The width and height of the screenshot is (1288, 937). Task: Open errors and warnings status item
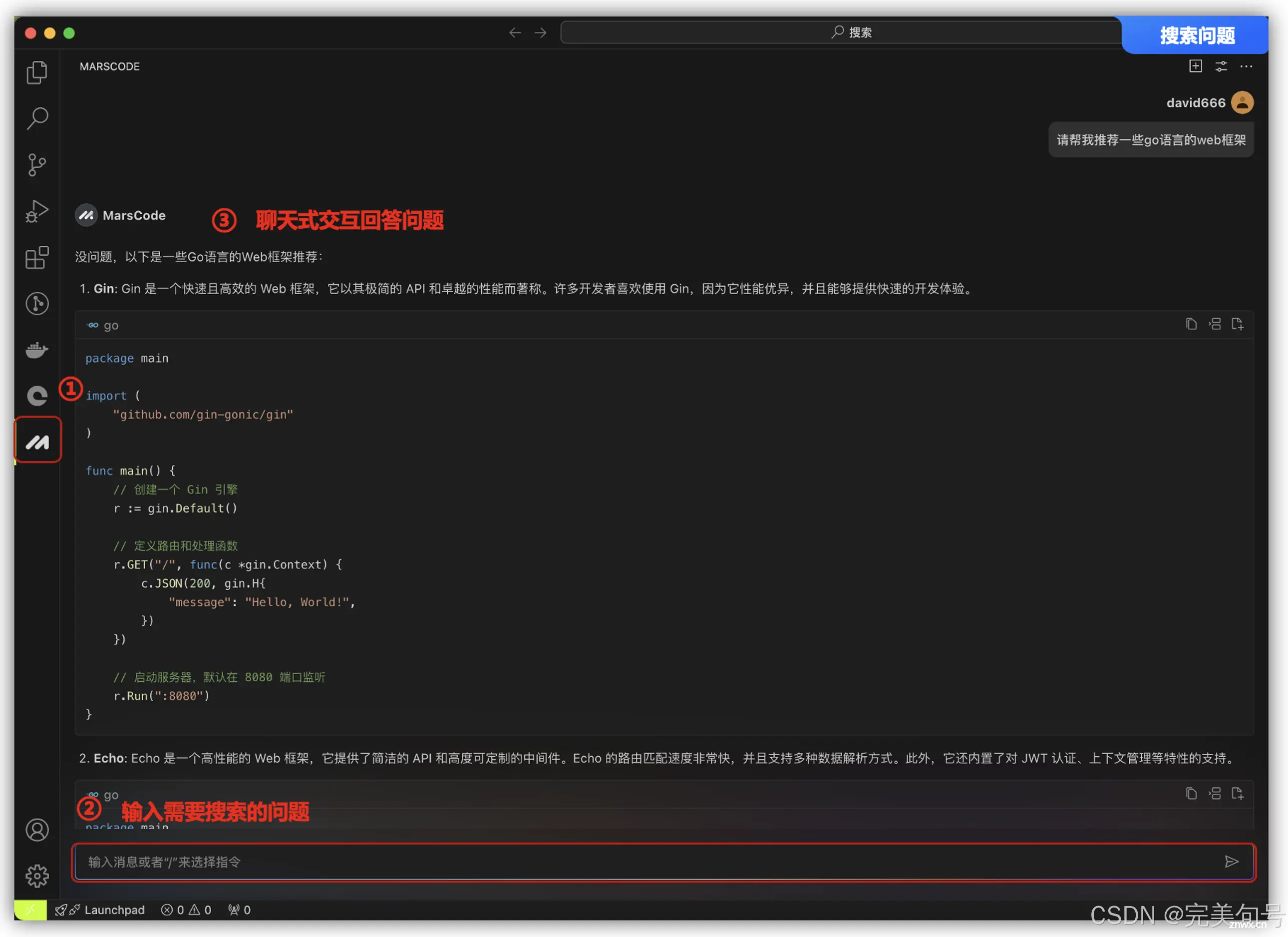(186, 910)
